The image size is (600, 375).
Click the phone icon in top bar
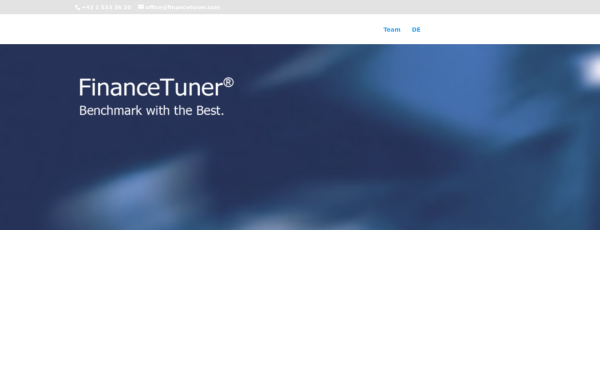tap(78, 7)
